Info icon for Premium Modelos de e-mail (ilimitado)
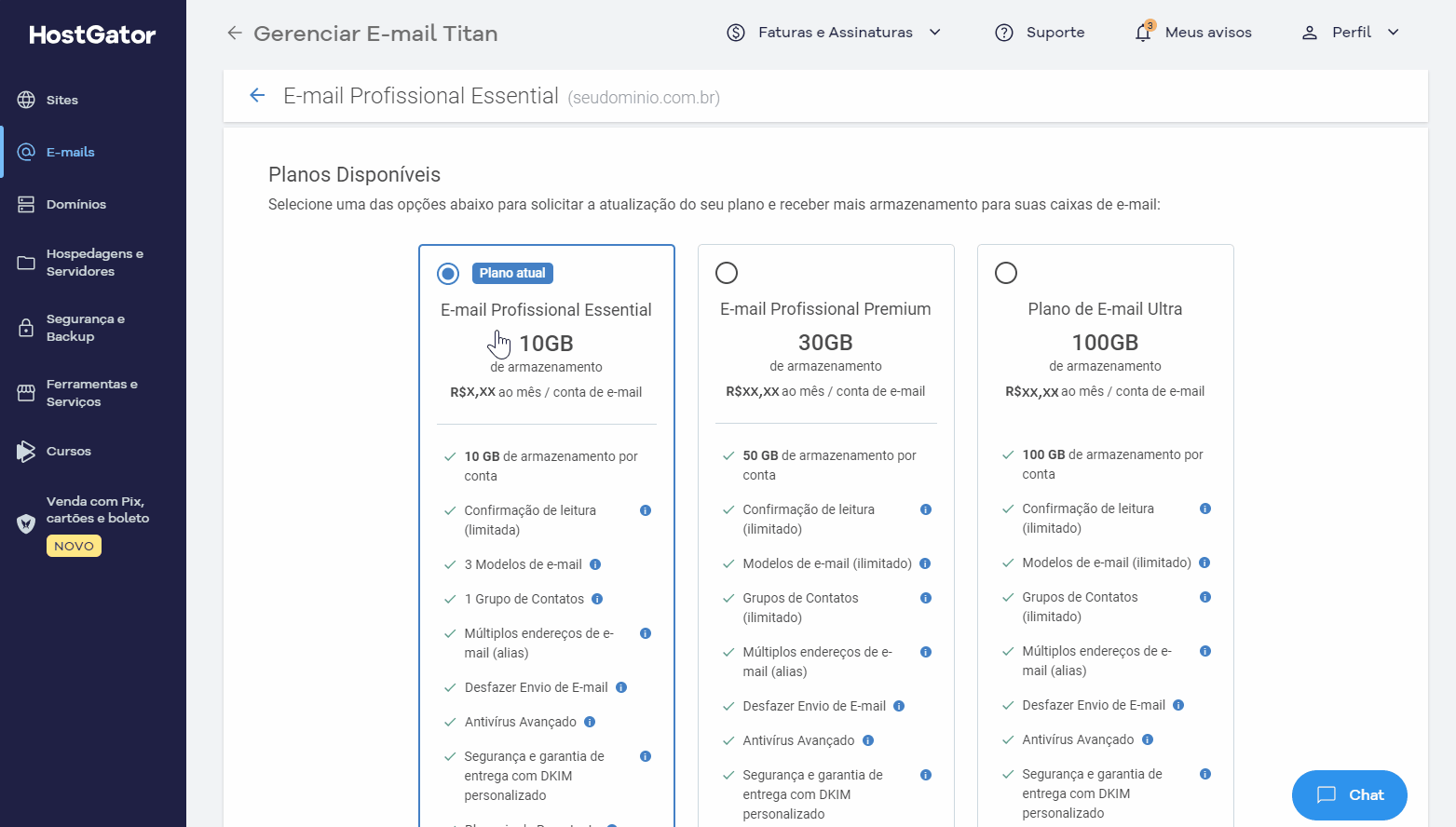 tap(925, 563)
